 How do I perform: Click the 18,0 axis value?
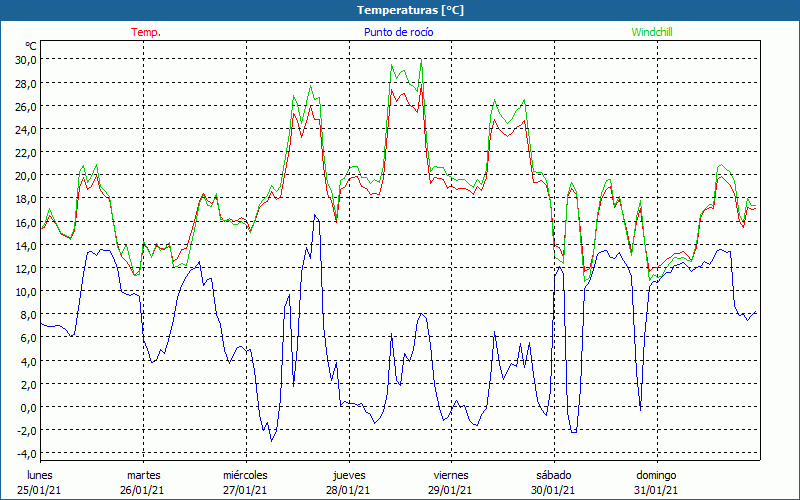pos(26,198)
